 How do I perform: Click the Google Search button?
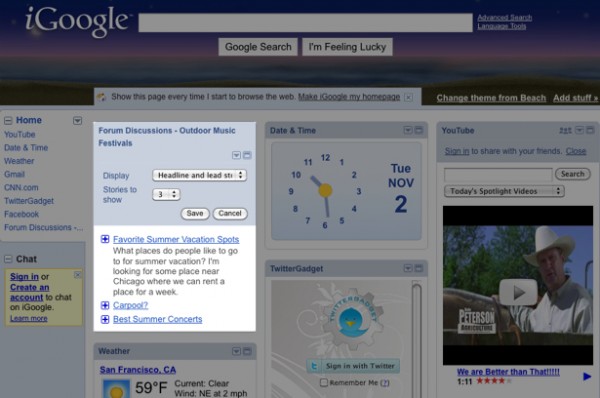point(258,47)
